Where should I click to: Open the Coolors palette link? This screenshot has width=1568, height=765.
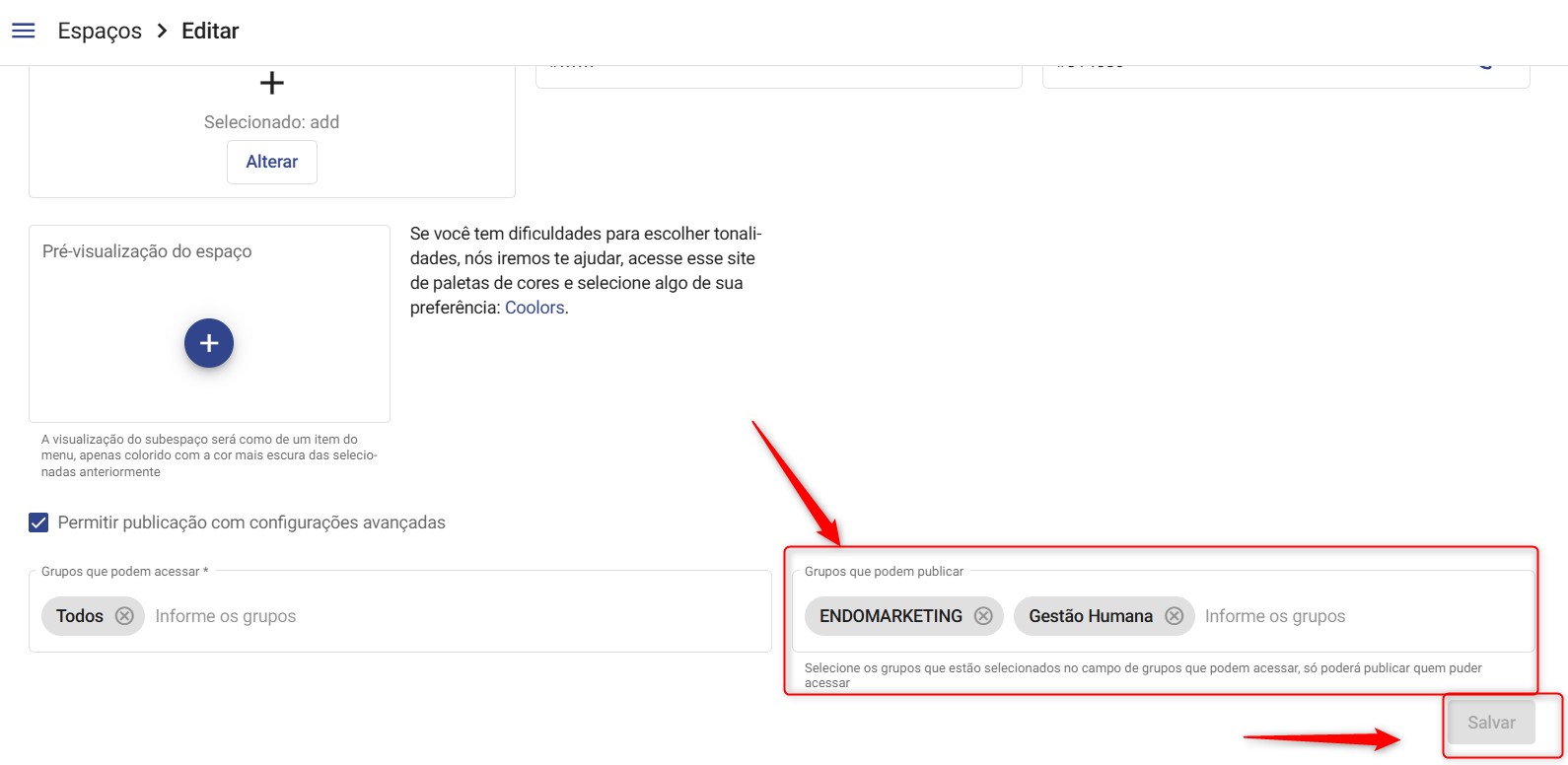click(535, 308)
